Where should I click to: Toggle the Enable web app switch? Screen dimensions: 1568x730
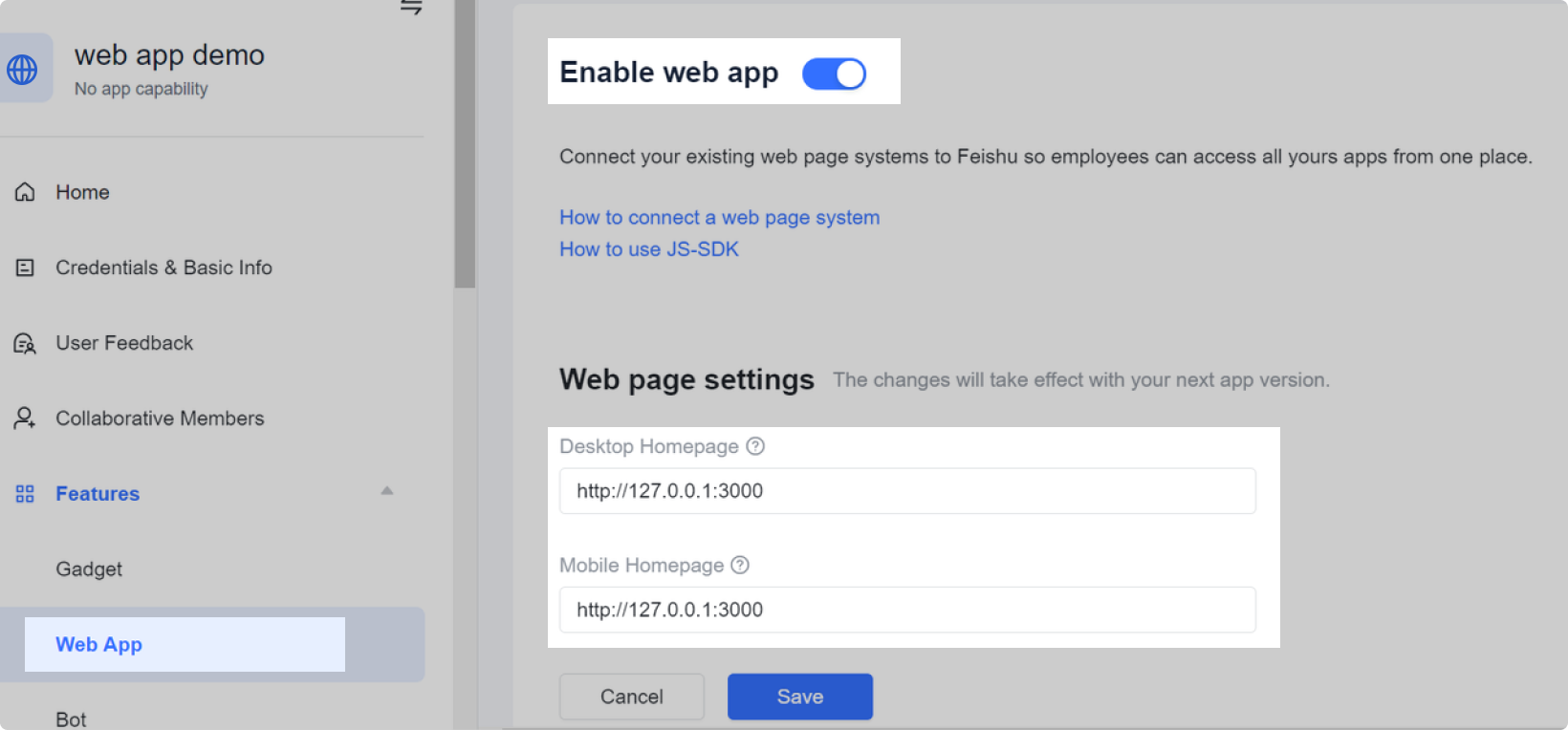[834, 74]
